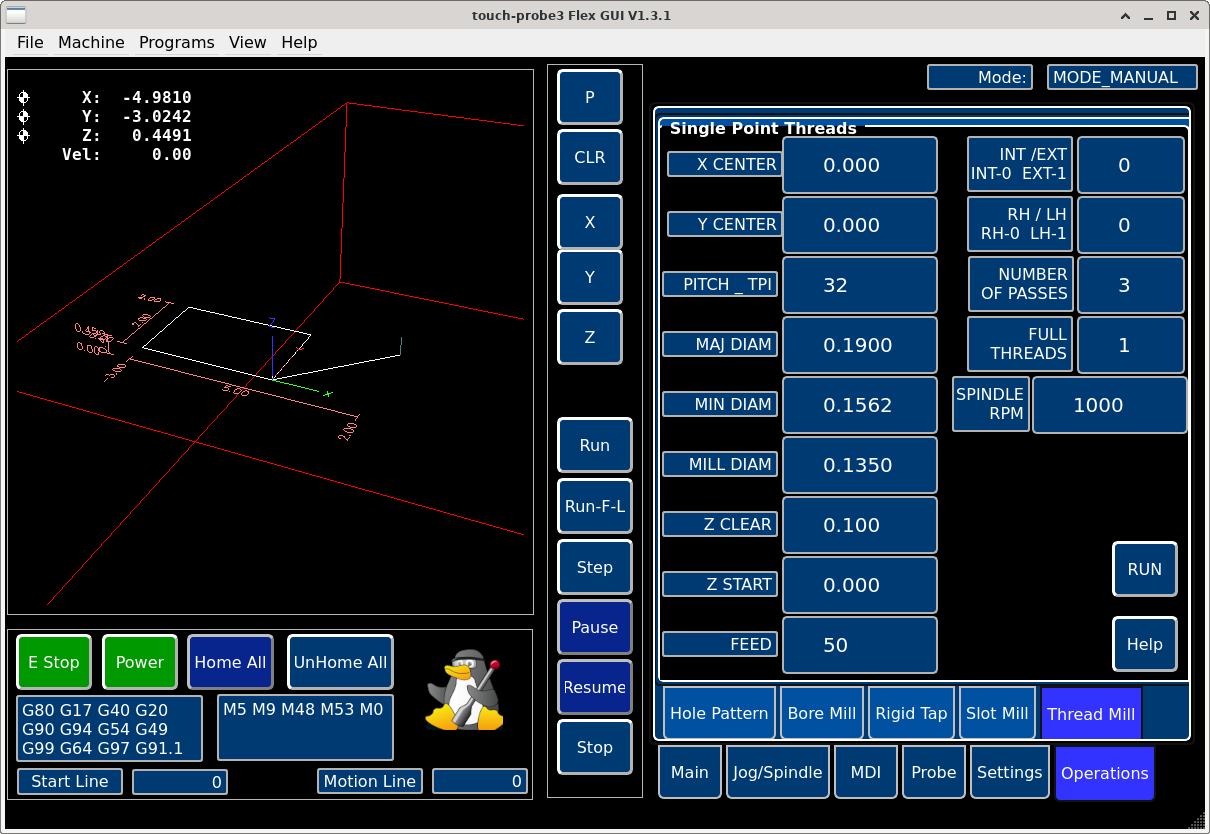
Task: Select the MAJ DIAM input field
Action: [859, 345]
